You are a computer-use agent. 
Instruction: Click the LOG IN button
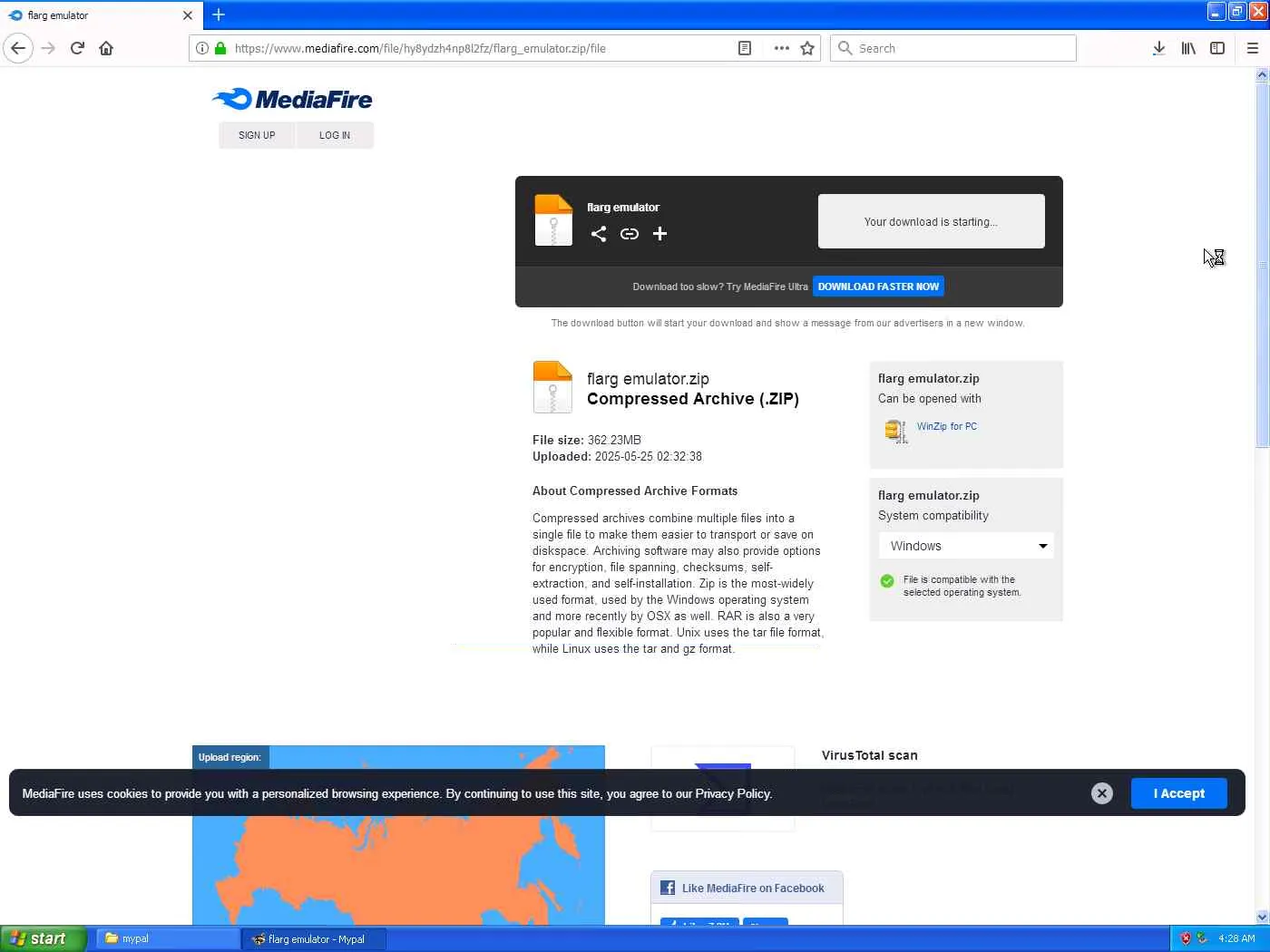(335, 135)
